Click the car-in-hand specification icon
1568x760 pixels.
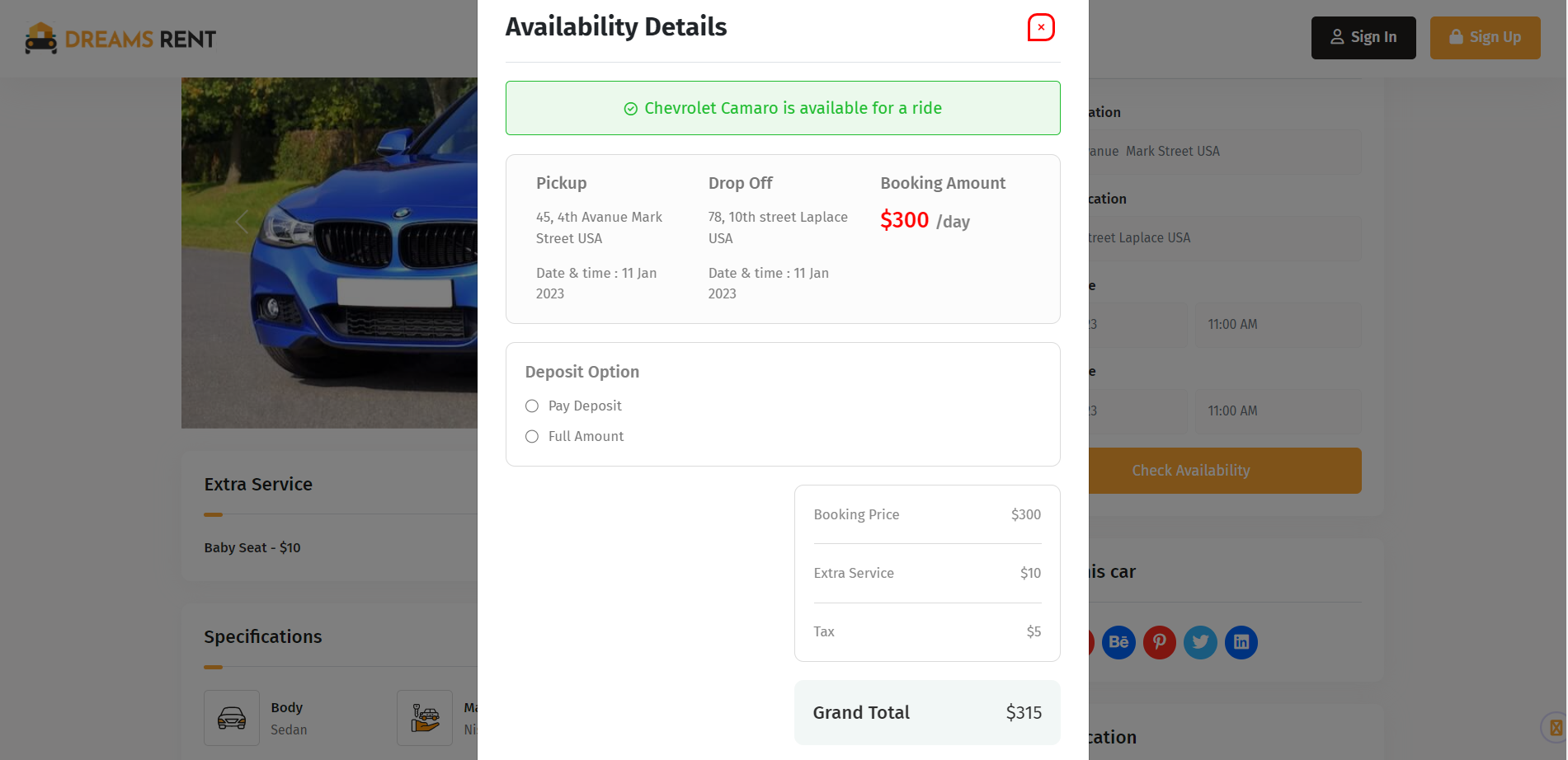425,718
